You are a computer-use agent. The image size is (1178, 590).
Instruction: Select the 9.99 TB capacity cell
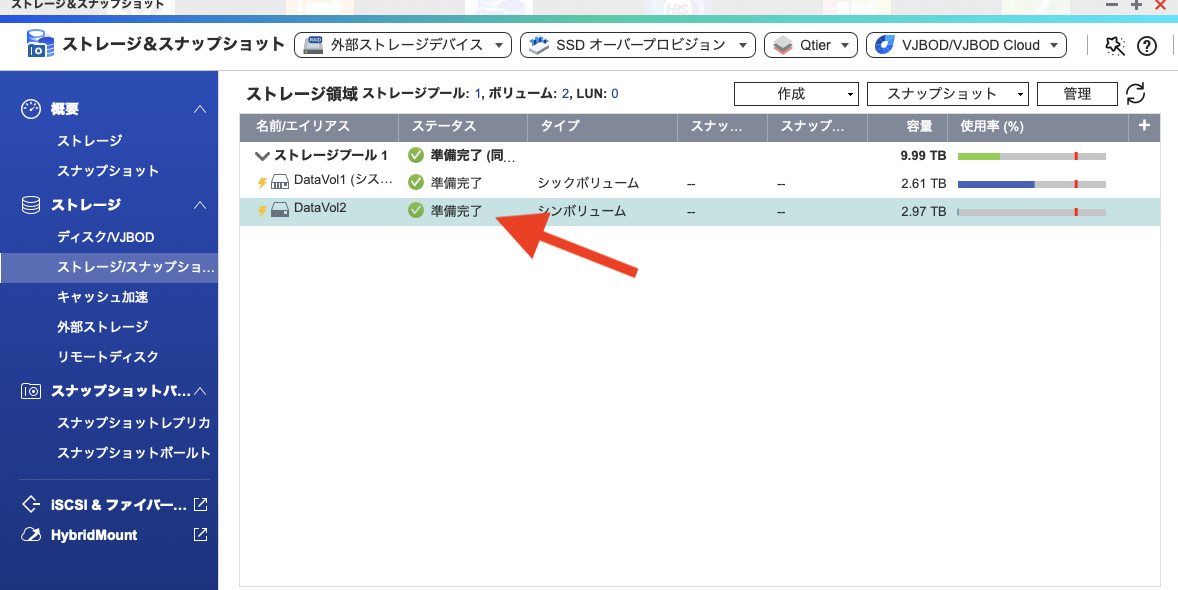pos(923,156)
